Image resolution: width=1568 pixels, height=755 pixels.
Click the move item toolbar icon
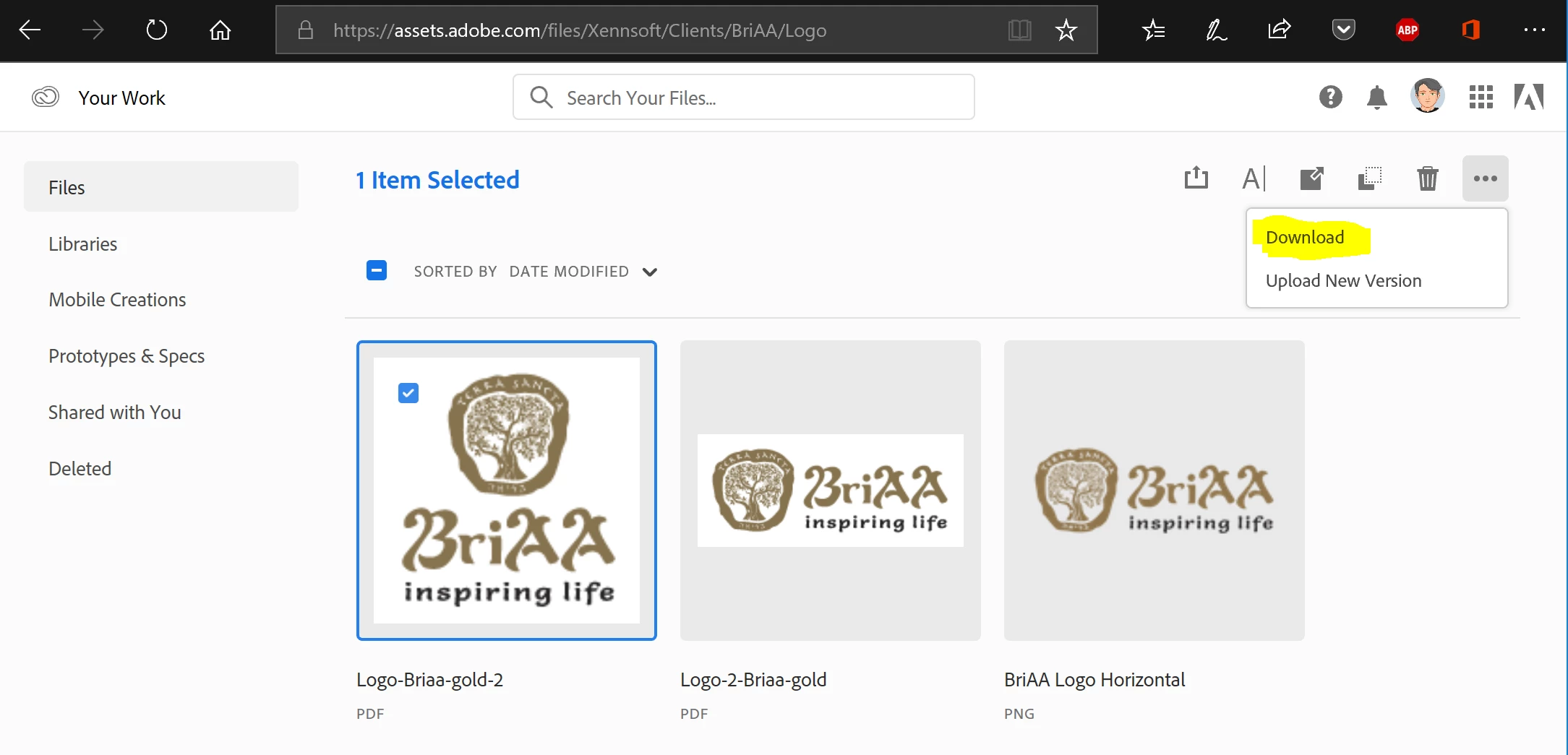click(1311, 178)
